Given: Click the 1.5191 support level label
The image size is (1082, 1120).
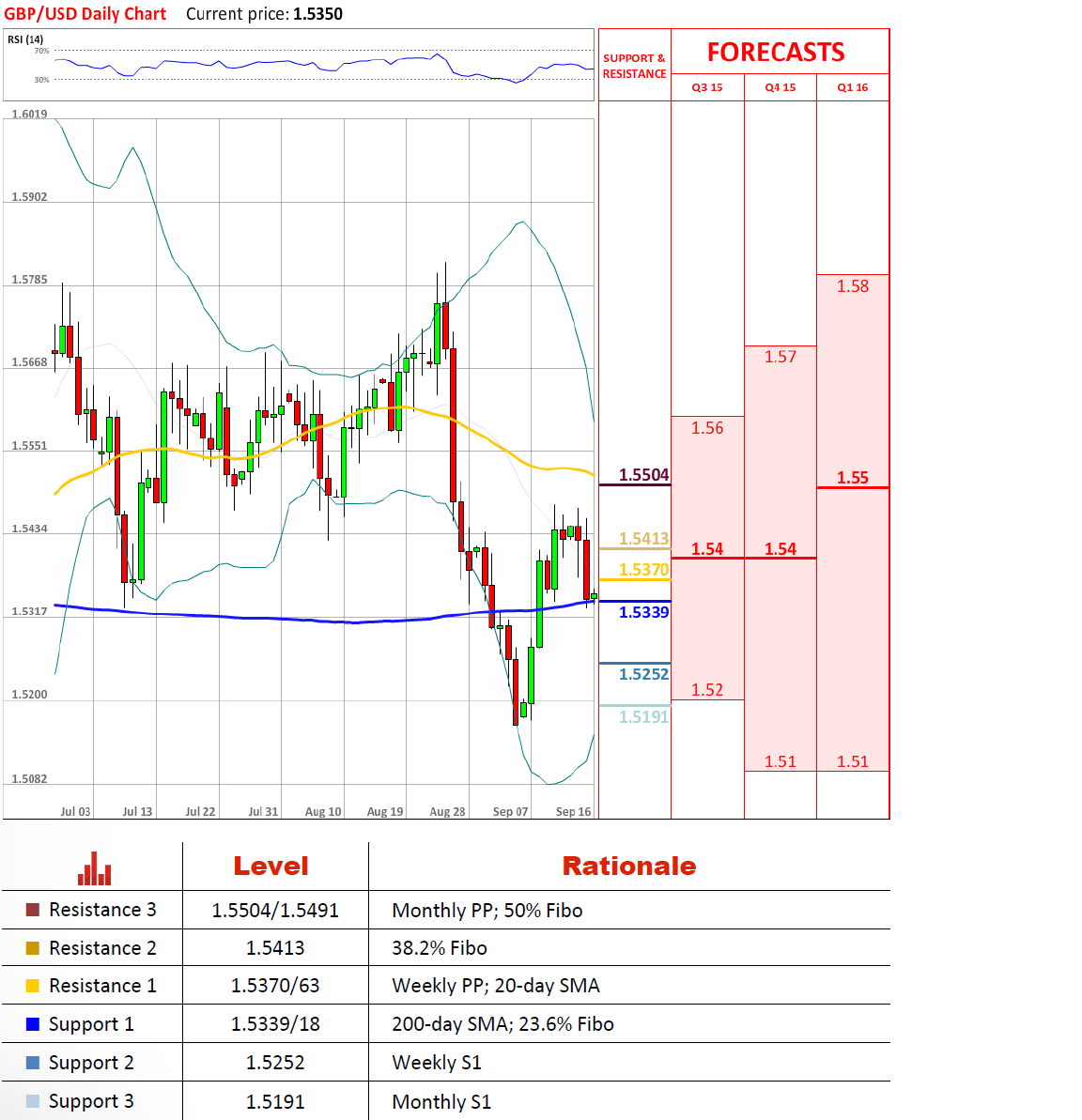Looking at the screenshot, I should point(644,717).
